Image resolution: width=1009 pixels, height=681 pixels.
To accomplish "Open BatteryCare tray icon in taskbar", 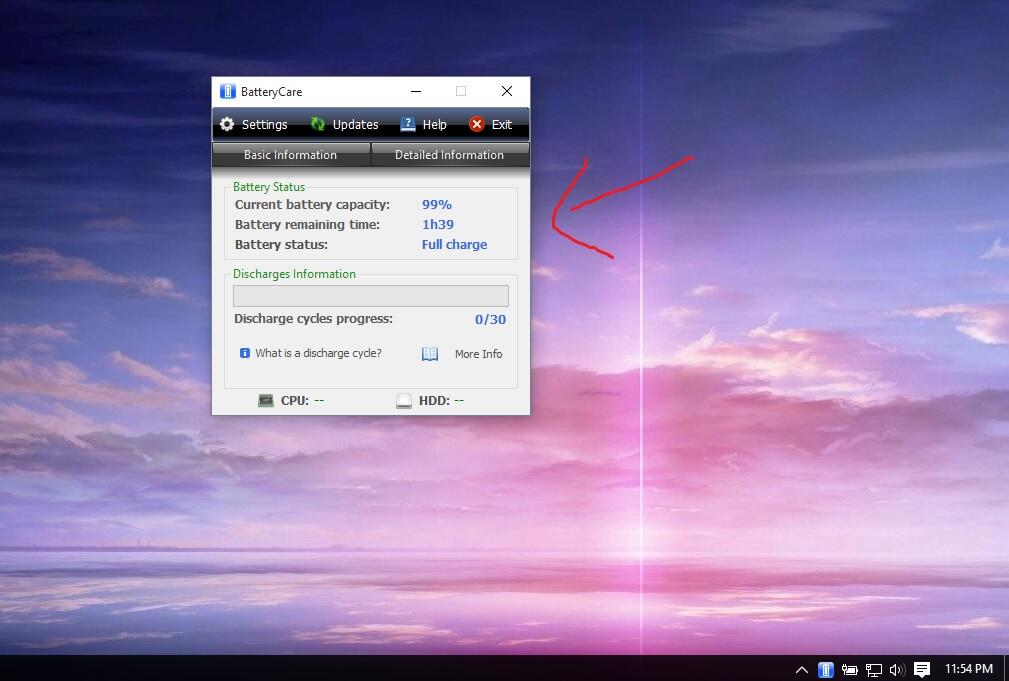I will [826, 669].
